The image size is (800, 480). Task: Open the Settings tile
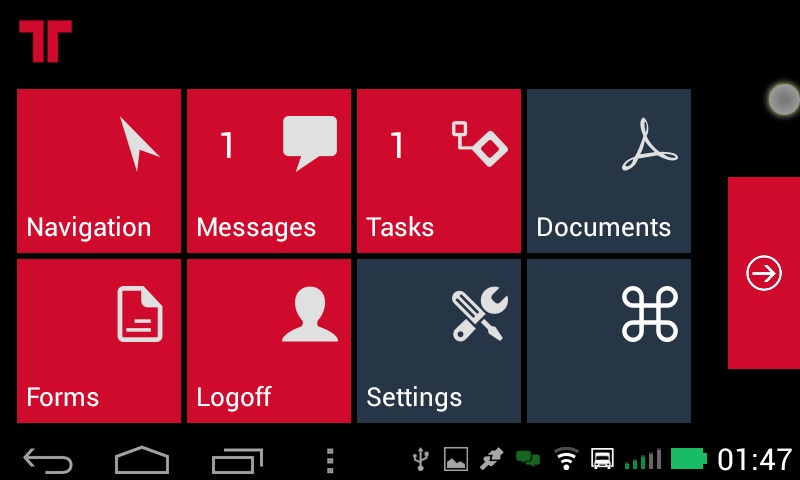click(439, 341)
